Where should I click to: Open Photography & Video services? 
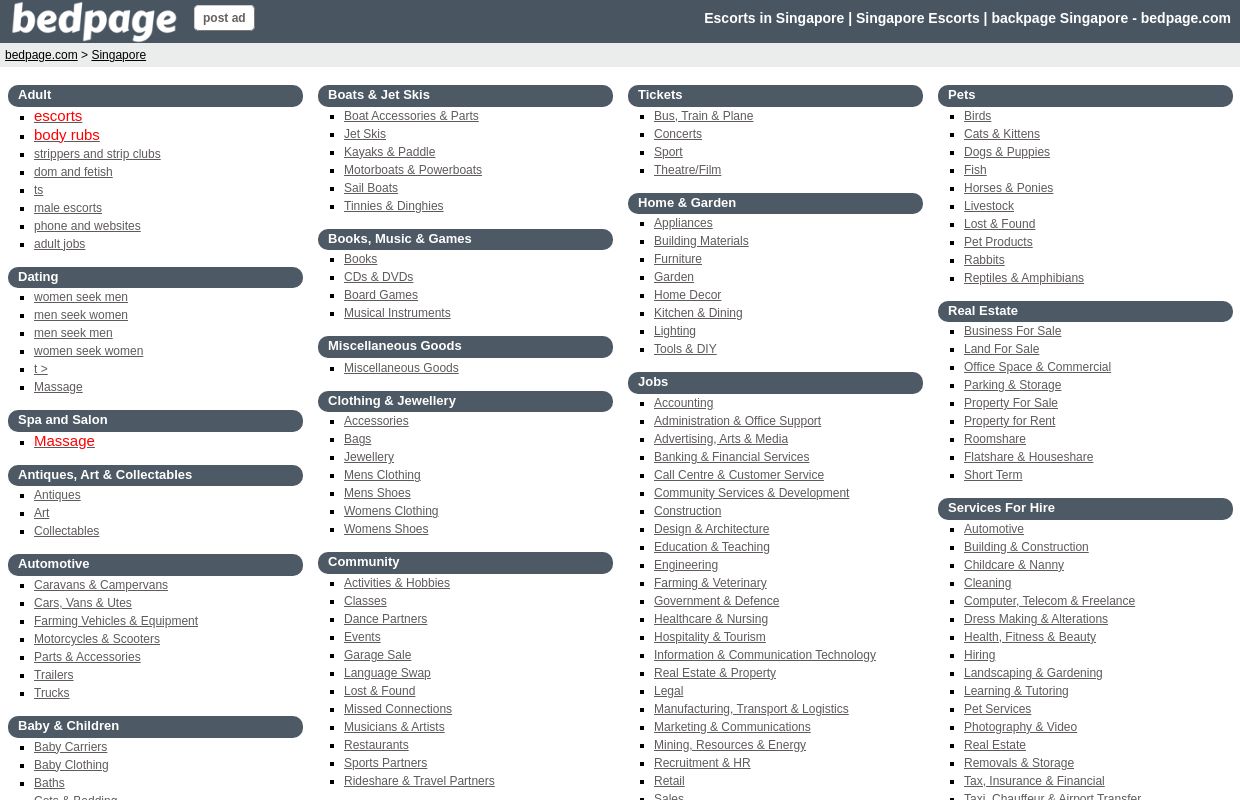coord(1020,727)
